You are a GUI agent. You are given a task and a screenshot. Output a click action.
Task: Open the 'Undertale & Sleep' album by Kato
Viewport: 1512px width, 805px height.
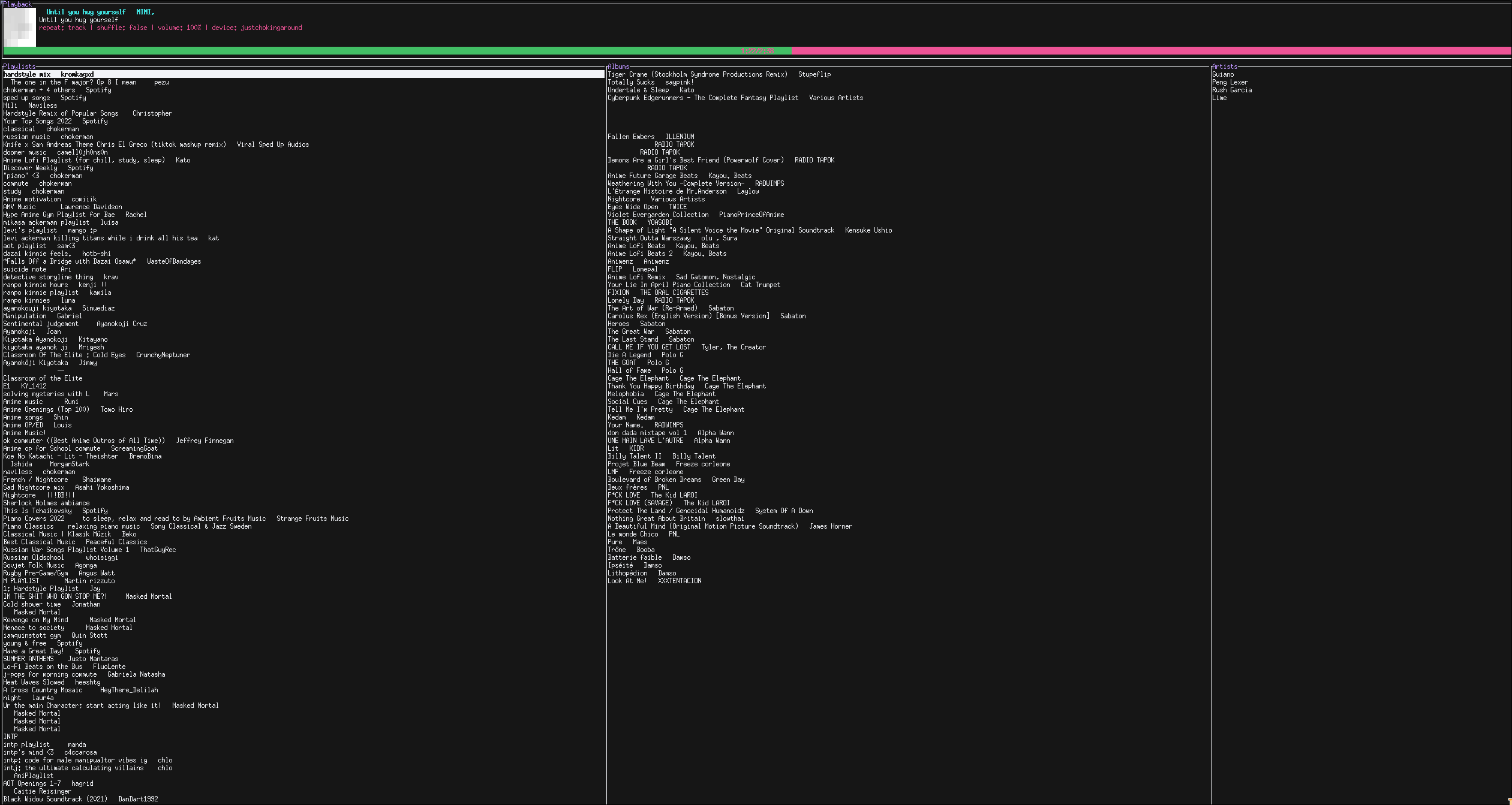(x=638, y=90)
